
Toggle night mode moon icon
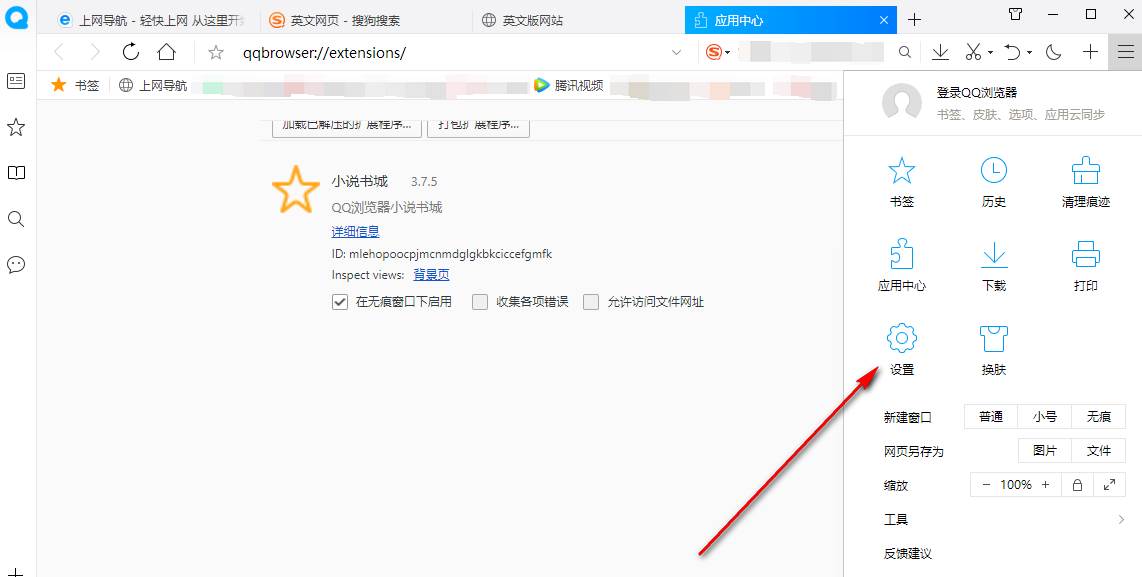(1053, 52)
